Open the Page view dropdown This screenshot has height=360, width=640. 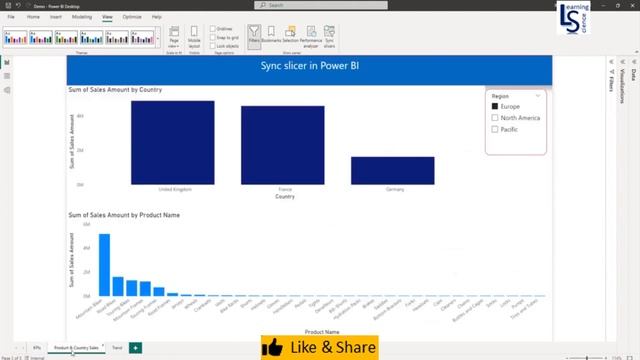point(174,37)
